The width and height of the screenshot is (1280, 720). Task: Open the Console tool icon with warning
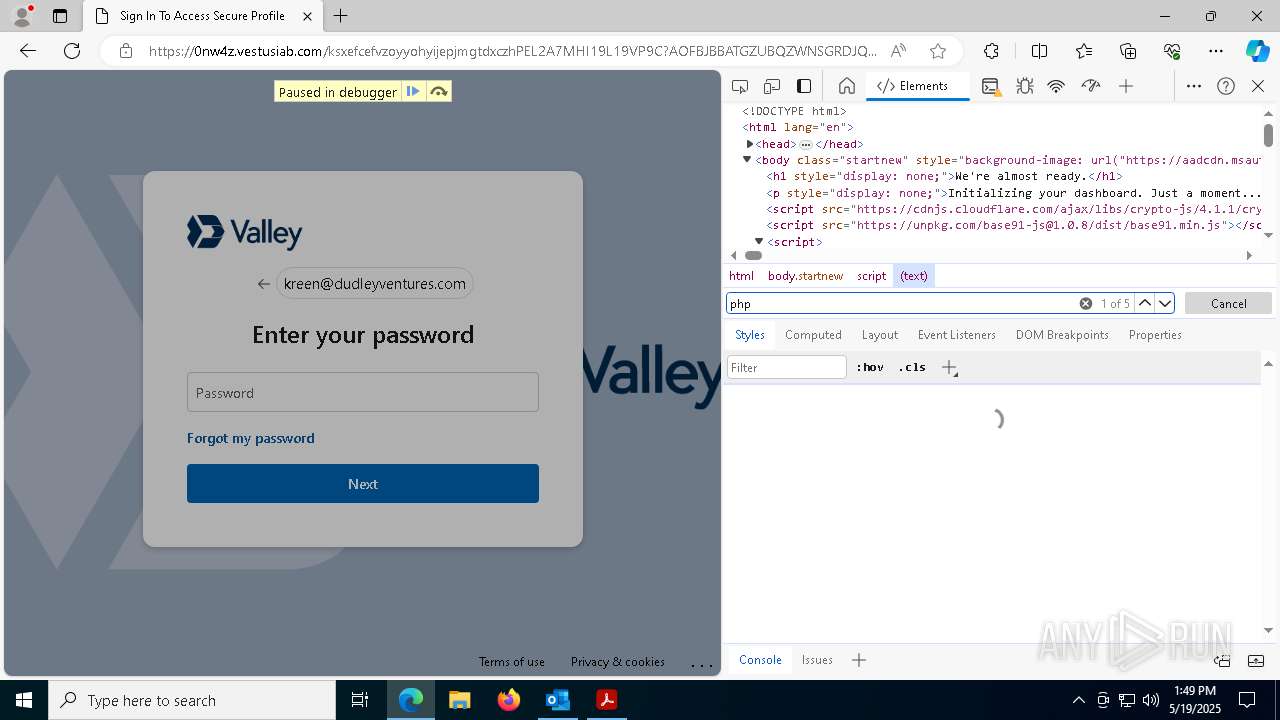tap(990, 86)
